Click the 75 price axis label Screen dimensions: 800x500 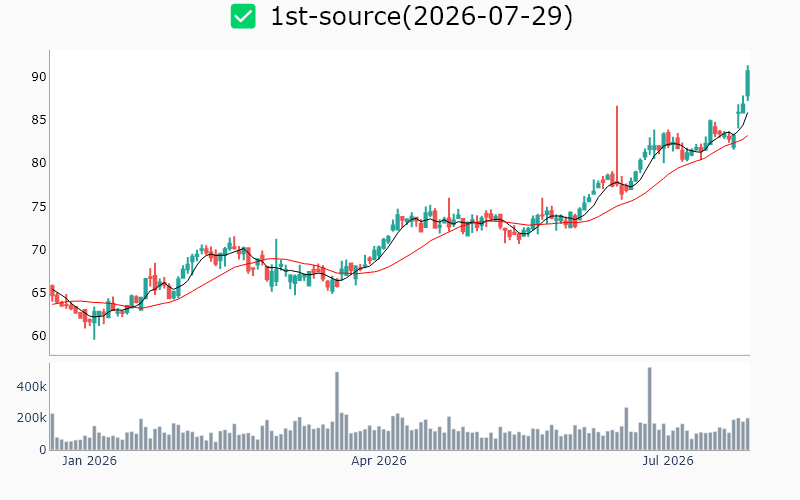(39, 207)
